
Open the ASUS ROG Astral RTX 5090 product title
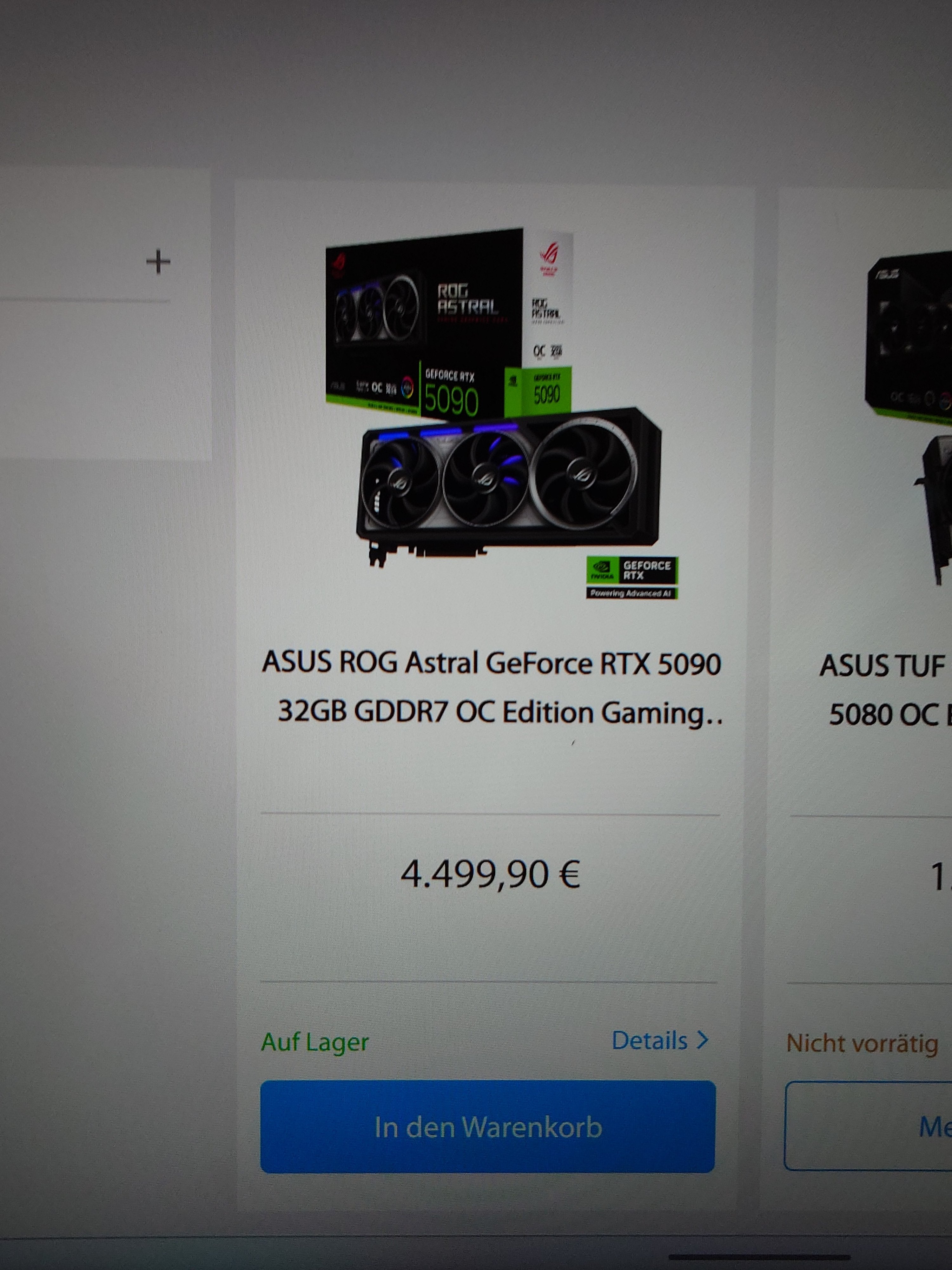[492, 688]
